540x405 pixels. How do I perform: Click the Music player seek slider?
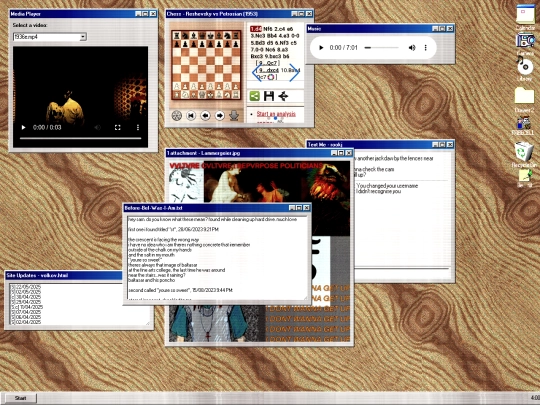pos(381,48)
